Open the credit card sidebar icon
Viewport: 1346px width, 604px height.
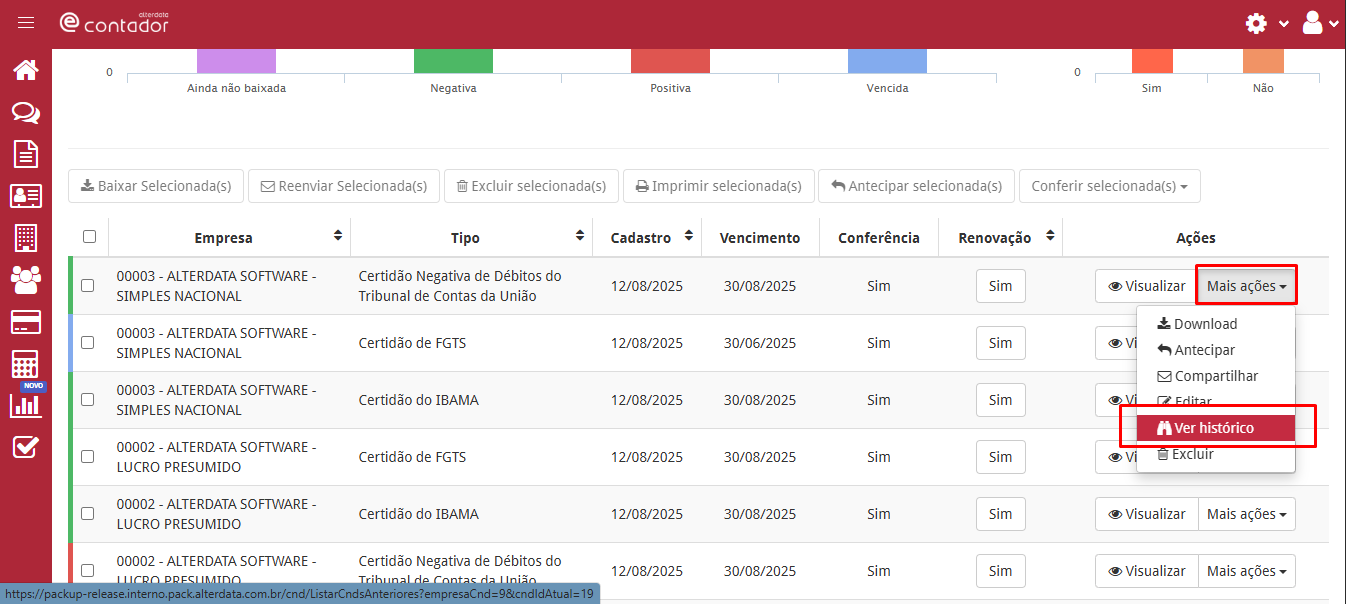tap(26, 322)
